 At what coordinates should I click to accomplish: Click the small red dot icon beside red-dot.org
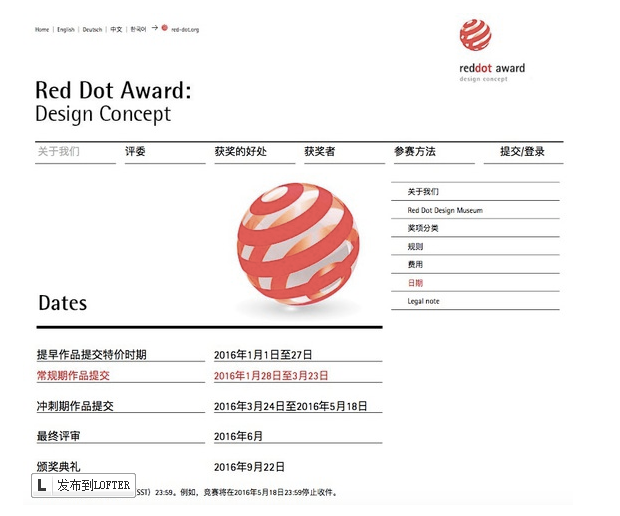pos(164,28)
